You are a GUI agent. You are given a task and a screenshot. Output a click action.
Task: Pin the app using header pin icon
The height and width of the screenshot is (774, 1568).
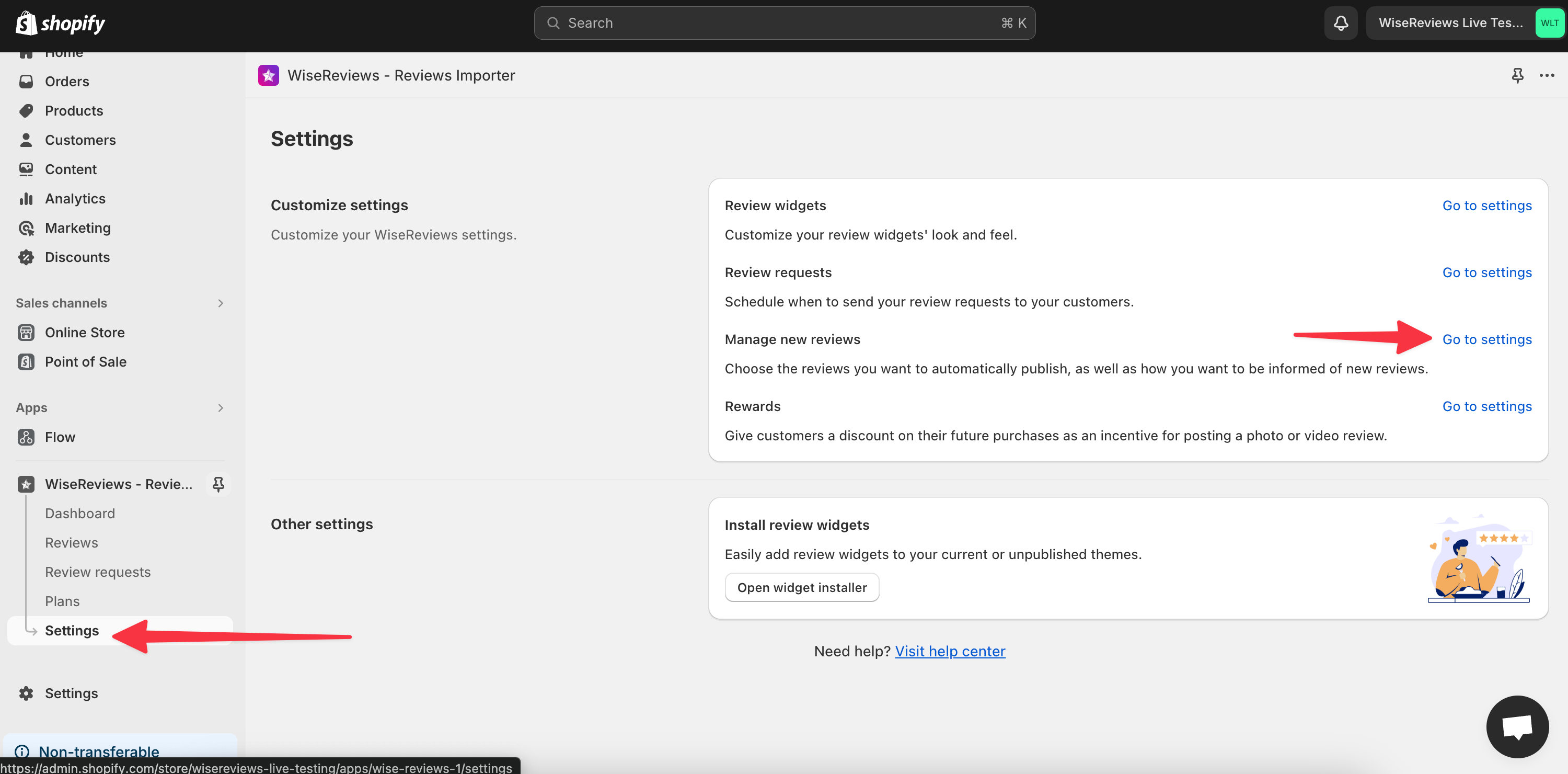pyautogui.click(x=1517, y=75)
